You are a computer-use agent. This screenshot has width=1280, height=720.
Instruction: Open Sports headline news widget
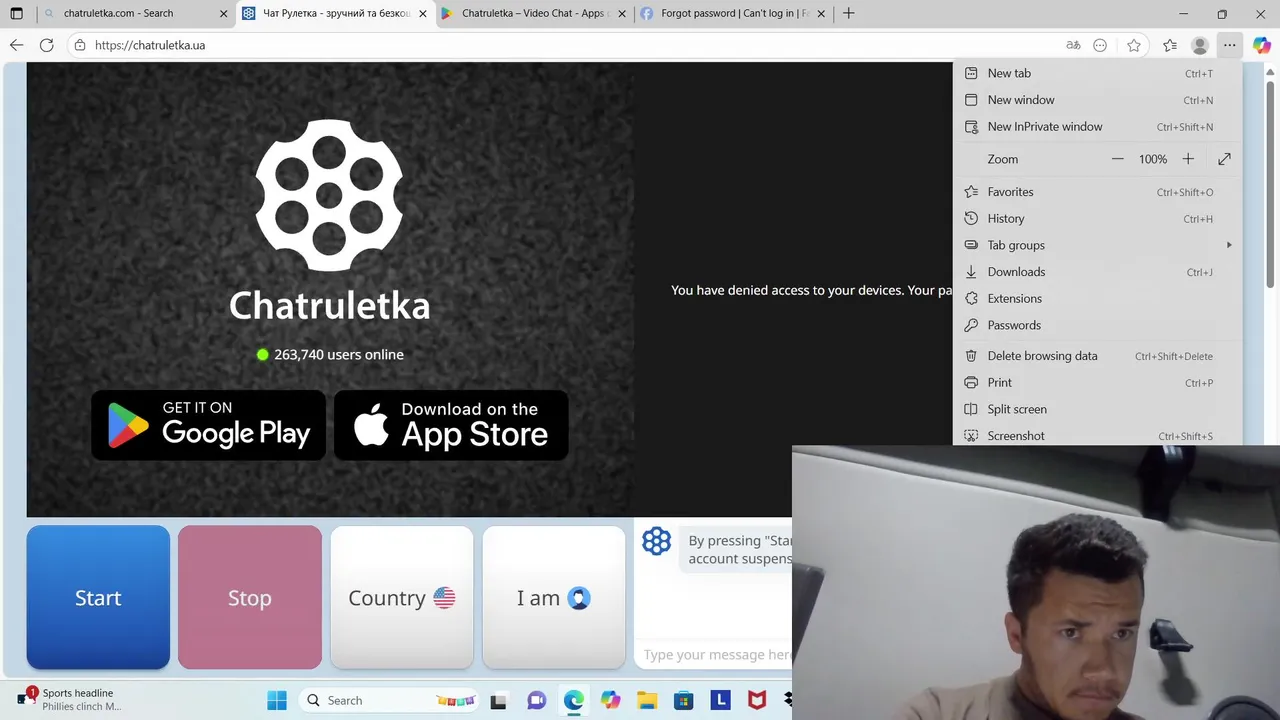point(70,699)
